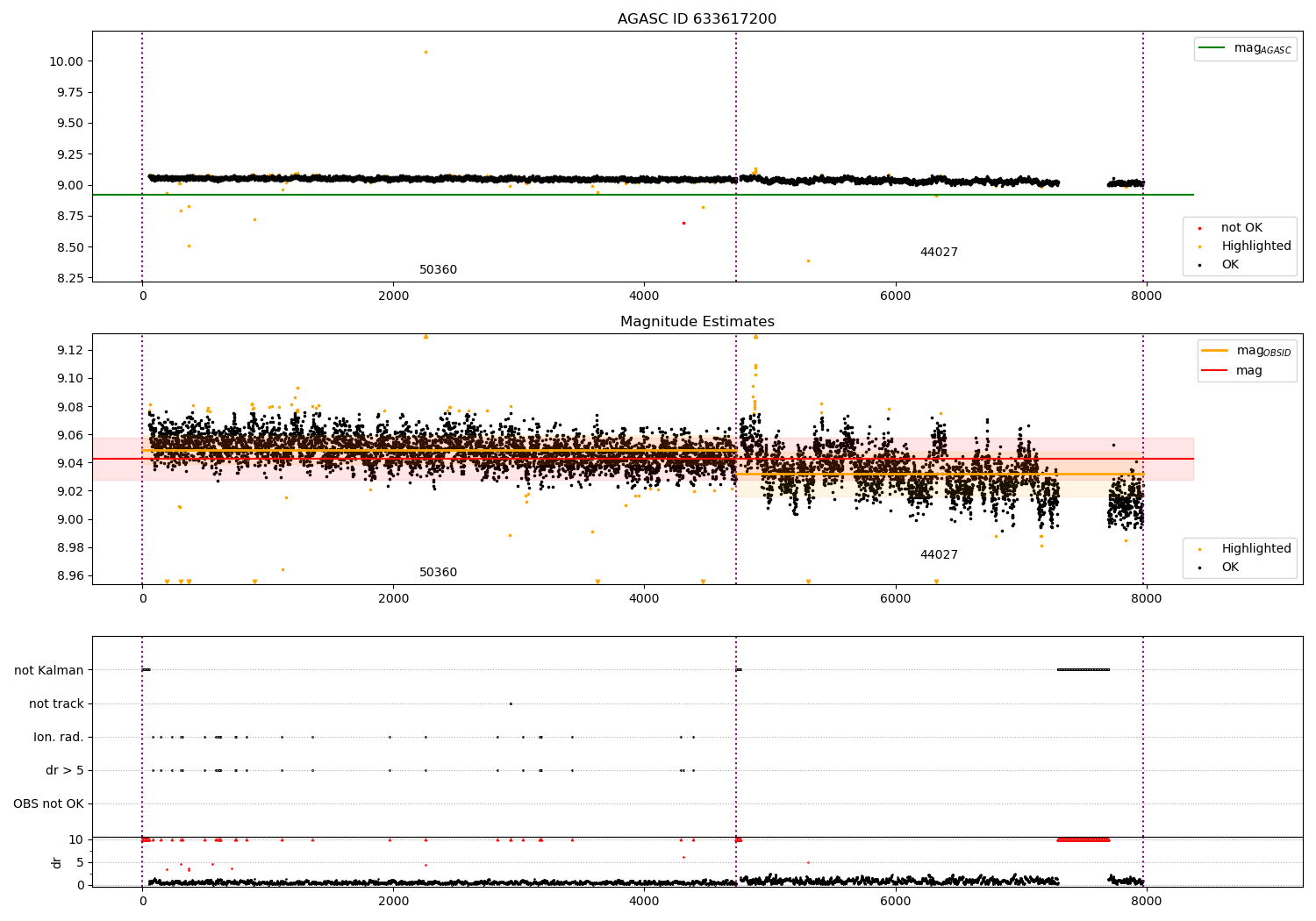
Task: Select the mag AGASC green line legend entry
Action: pos(1245,48)
